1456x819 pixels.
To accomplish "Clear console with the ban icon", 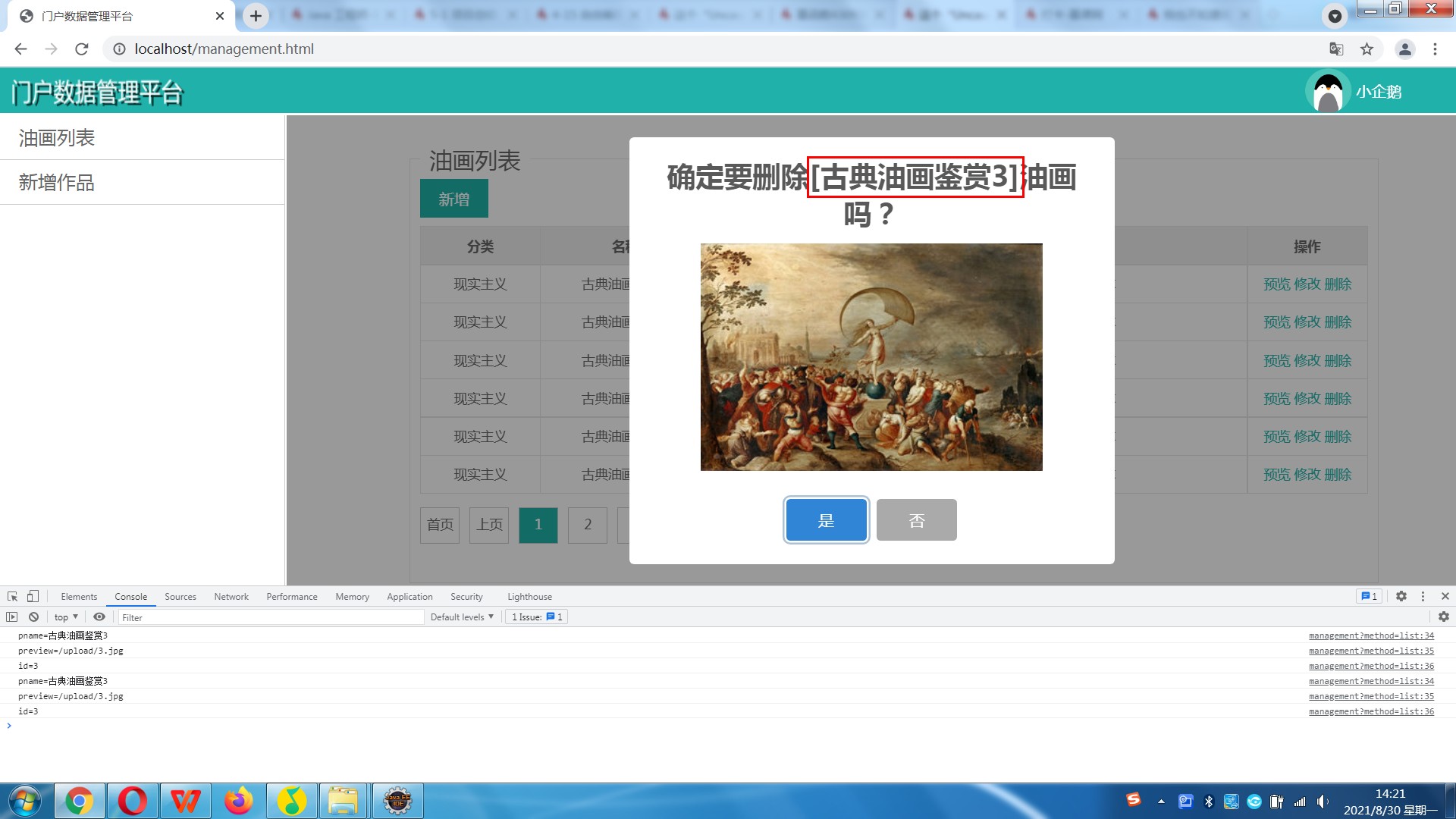I will [33, 617].
